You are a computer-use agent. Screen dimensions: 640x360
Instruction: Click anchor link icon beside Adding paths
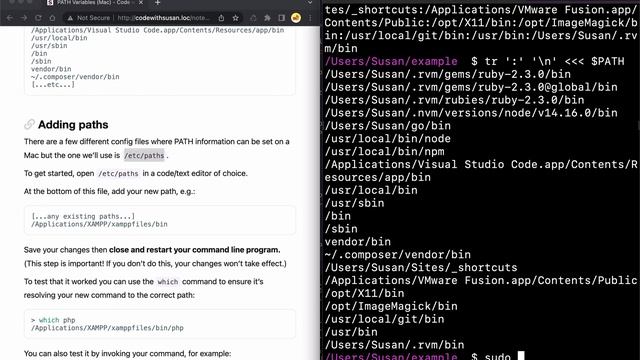click(x=29, y=124)
